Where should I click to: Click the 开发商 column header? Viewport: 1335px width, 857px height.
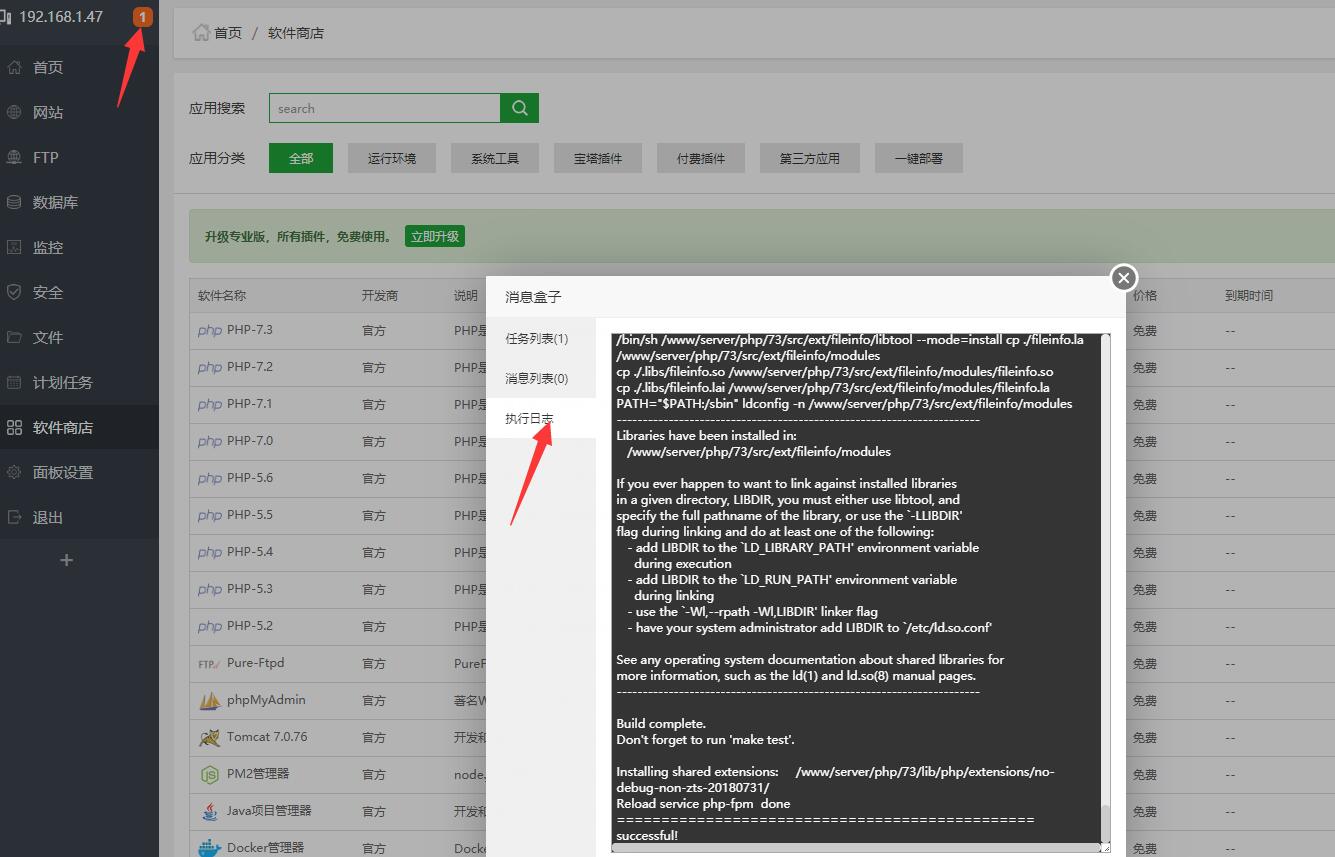point(380,296)
